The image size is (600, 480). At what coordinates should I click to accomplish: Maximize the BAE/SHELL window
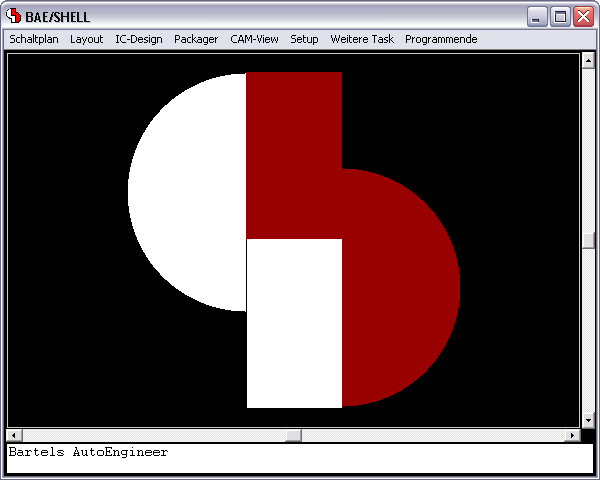tap(560, 16)
